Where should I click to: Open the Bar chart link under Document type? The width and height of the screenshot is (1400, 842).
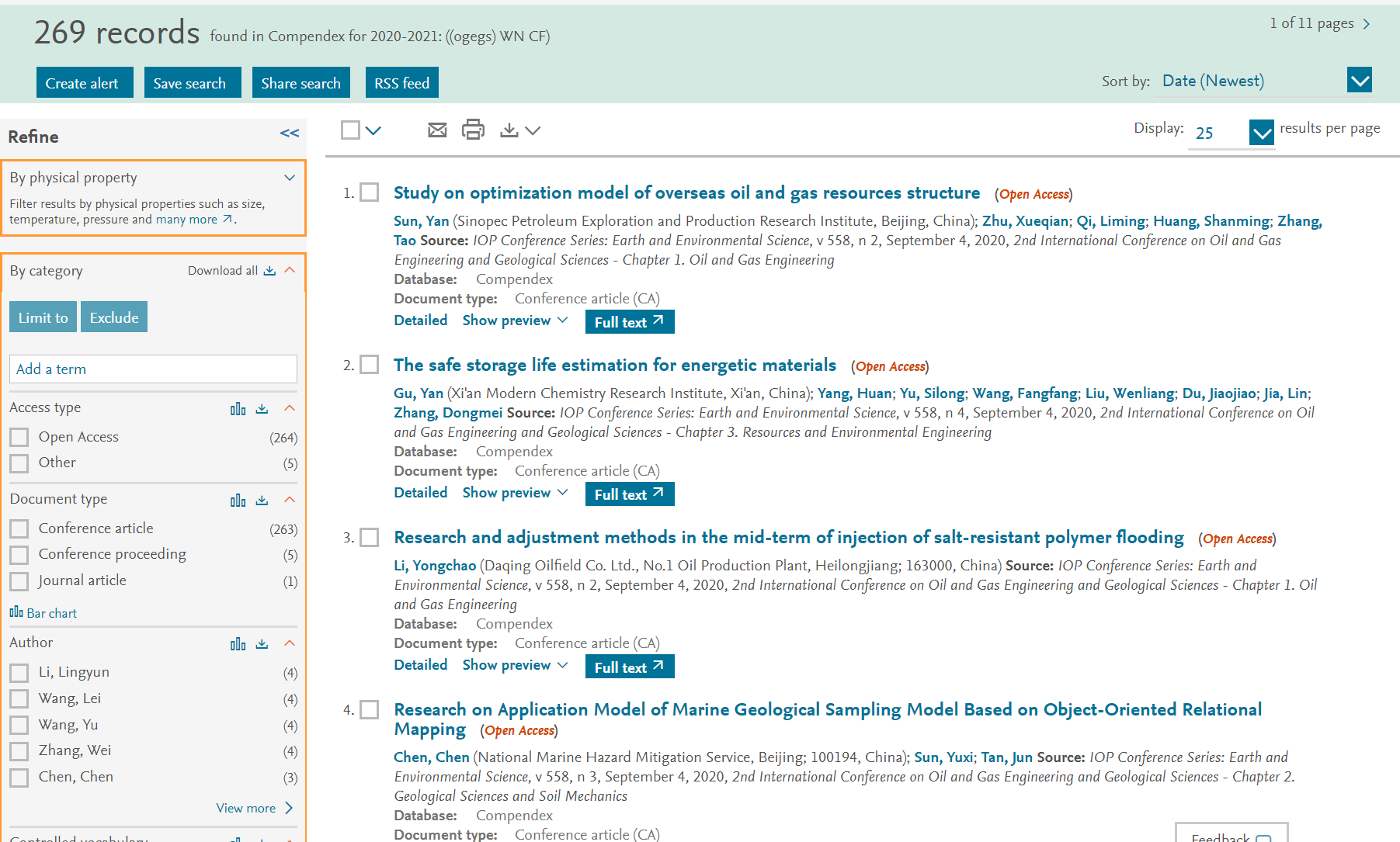pyautogui.click(x=43, y=613)
